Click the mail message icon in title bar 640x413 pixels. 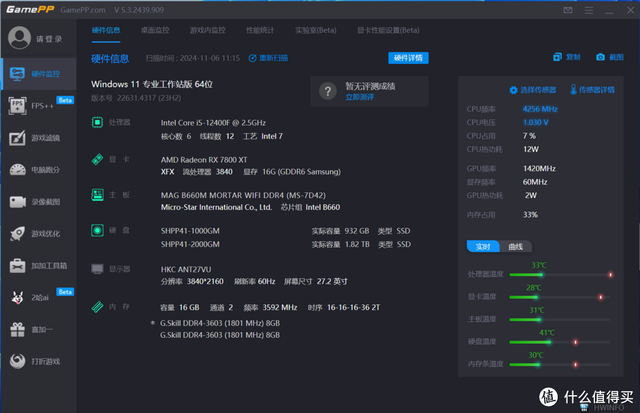coord(568,10)
